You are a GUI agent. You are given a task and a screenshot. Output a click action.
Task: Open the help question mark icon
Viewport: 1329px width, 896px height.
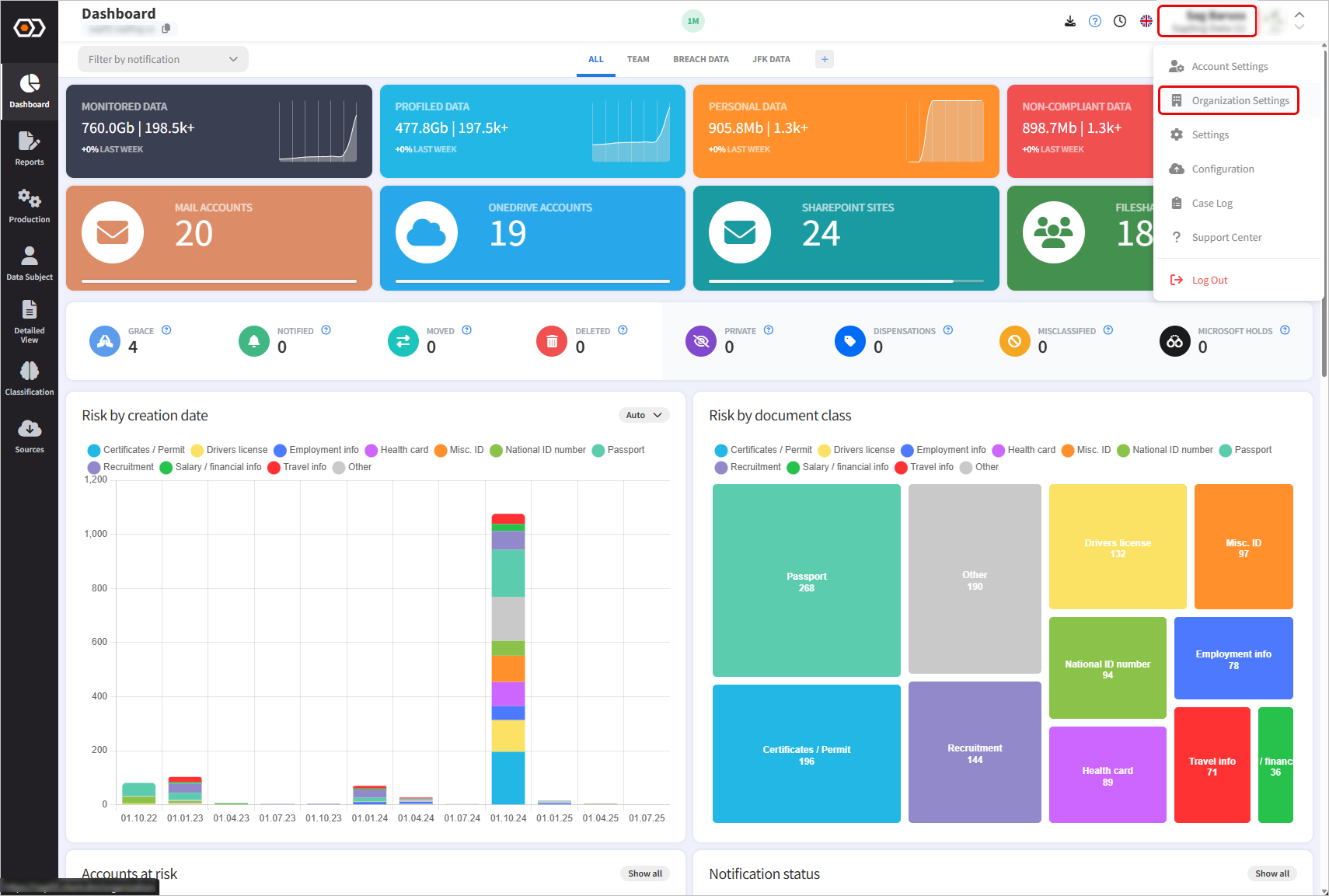pos(1095,21)
